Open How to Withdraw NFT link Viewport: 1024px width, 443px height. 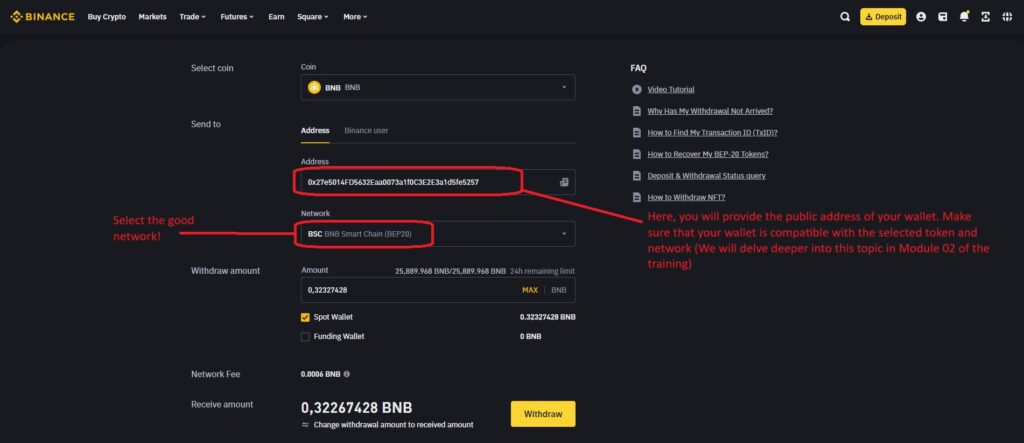[x=686, y=197]
